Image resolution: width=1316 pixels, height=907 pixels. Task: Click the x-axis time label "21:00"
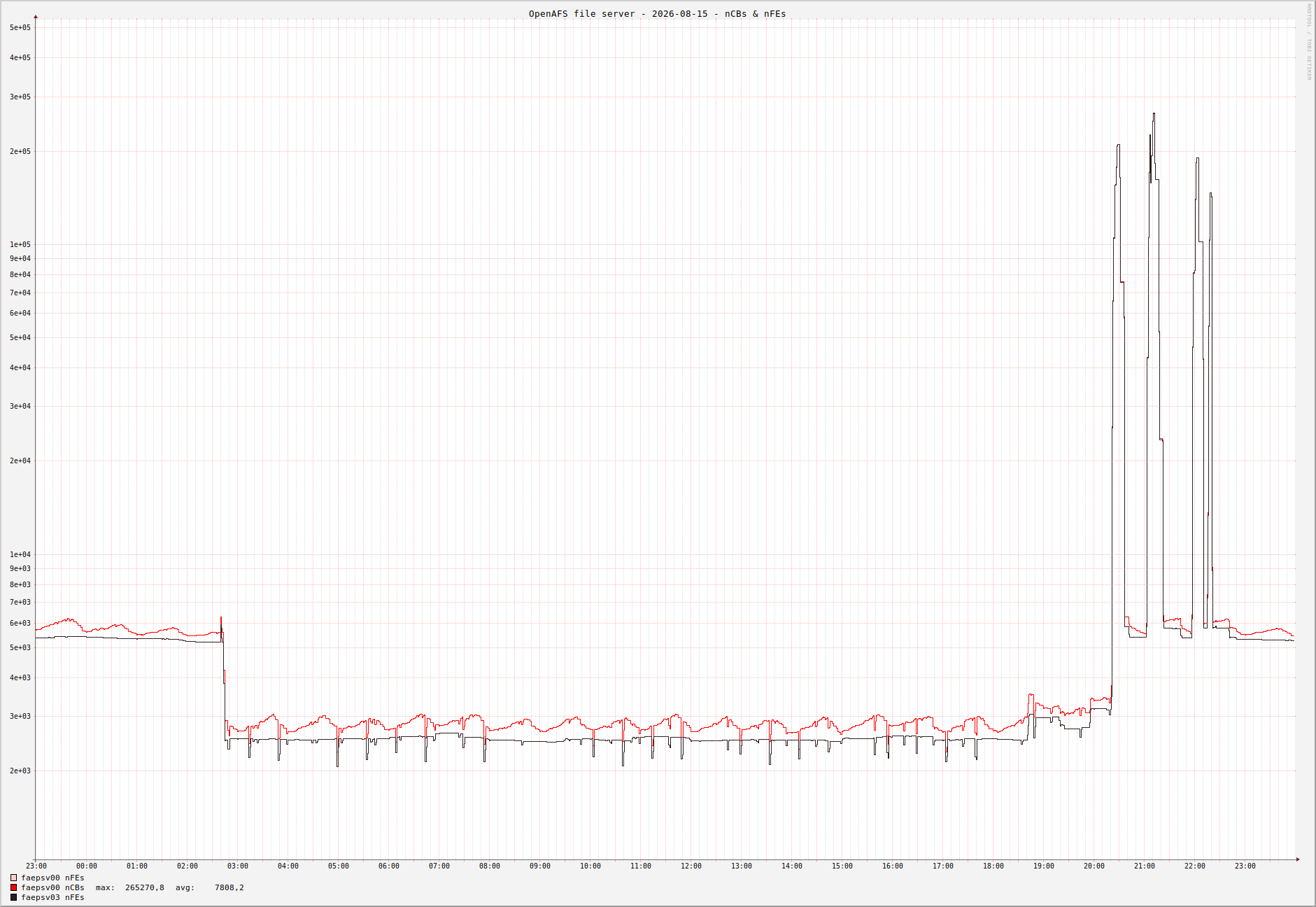(x=1145, y=866)
